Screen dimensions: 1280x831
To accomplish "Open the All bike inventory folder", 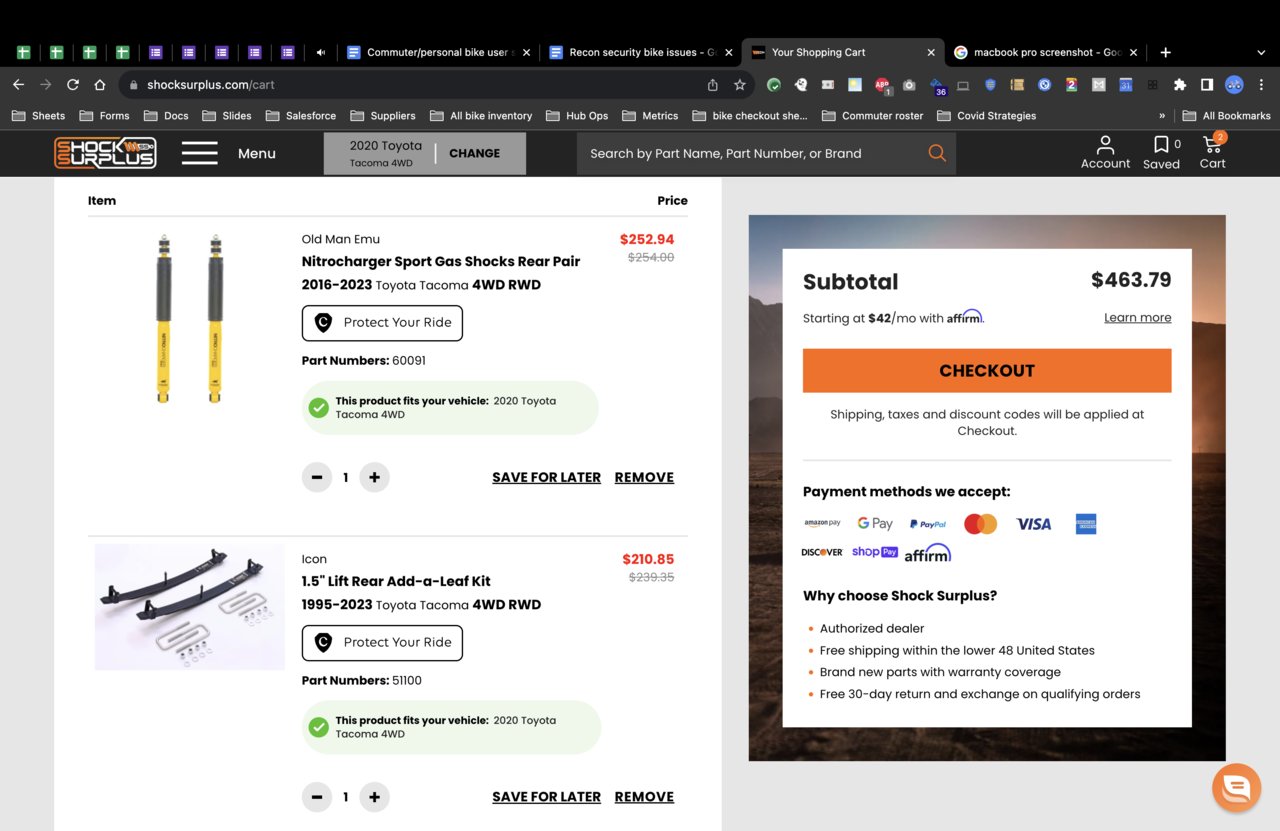I will click(x=481, y=116).
